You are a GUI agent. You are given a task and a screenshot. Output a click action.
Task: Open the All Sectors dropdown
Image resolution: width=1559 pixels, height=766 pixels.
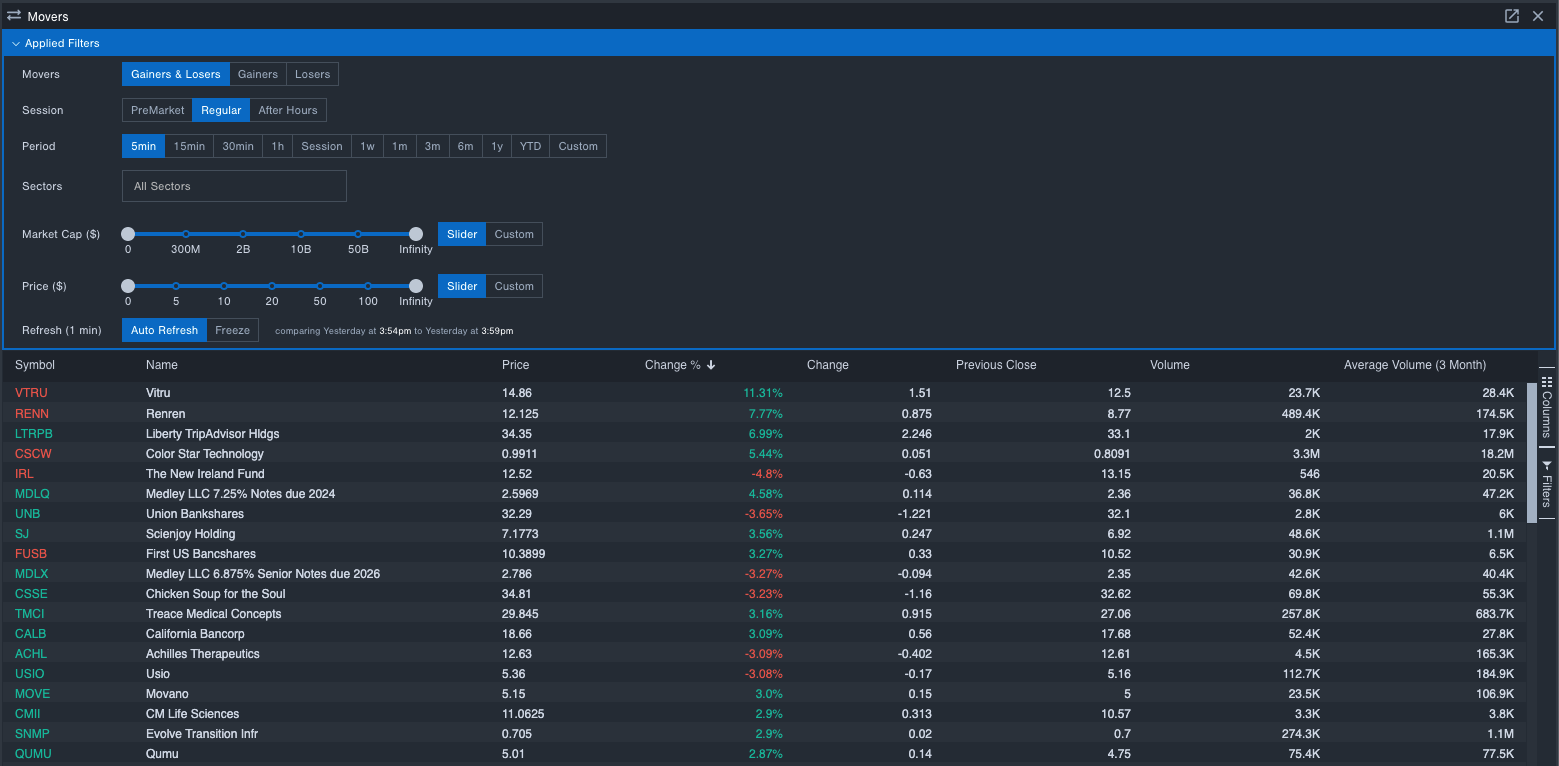(234, 186)
